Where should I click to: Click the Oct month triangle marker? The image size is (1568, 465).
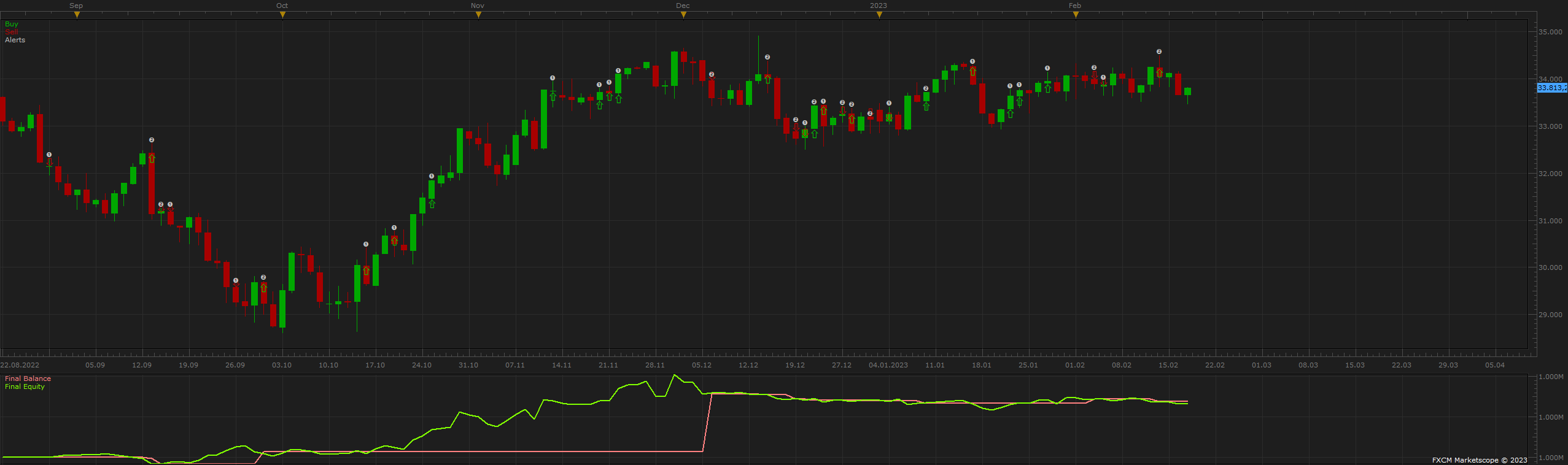click(282, 15)
